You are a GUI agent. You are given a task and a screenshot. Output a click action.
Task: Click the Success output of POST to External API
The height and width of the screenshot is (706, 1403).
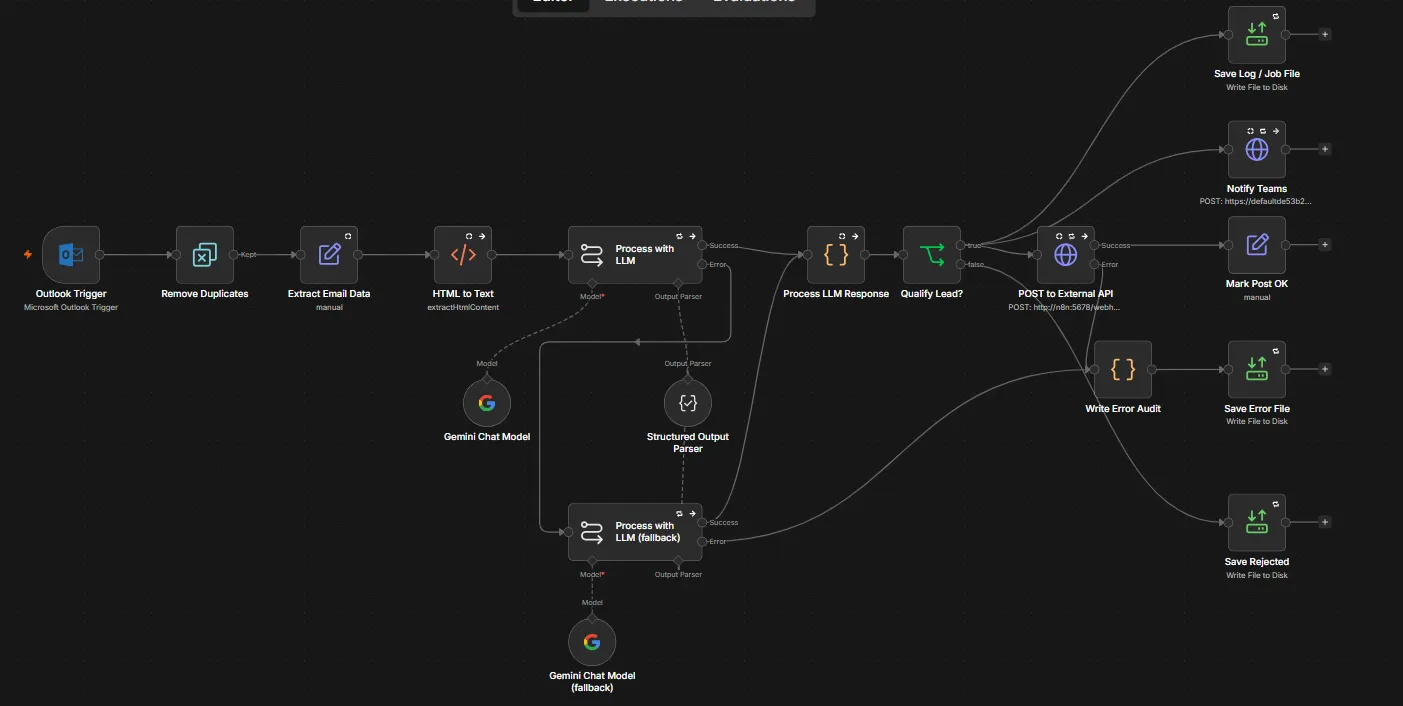pyautogui.click(x=1095, y=245)
